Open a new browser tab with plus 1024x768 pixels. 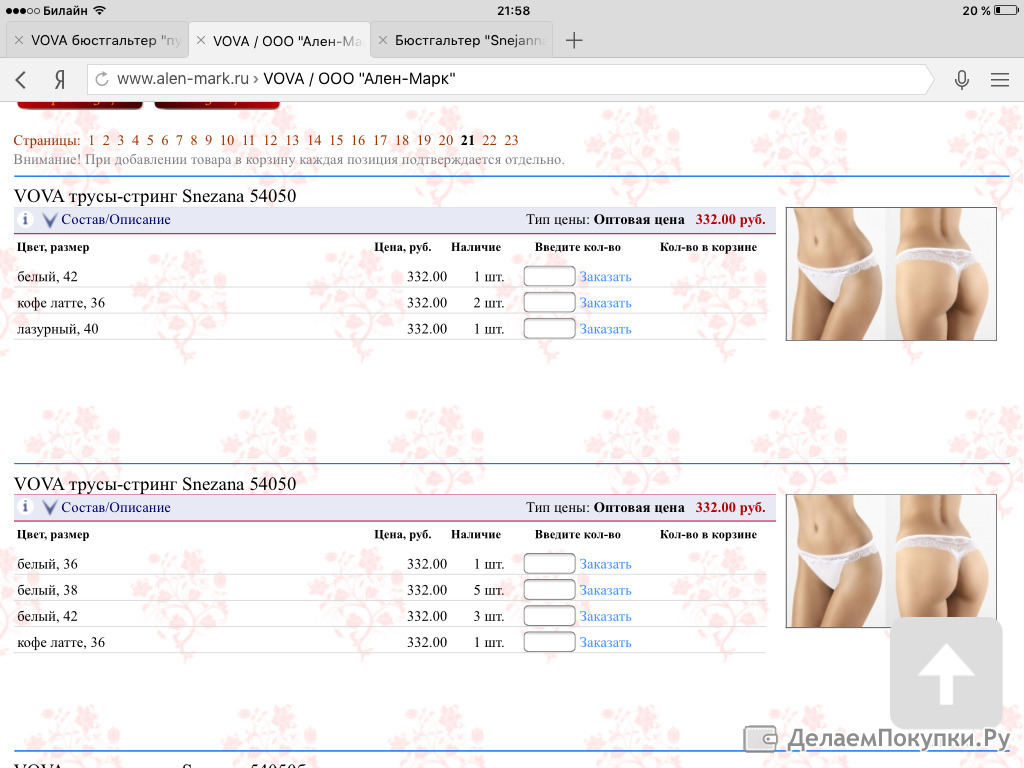[x=574, y=40]
